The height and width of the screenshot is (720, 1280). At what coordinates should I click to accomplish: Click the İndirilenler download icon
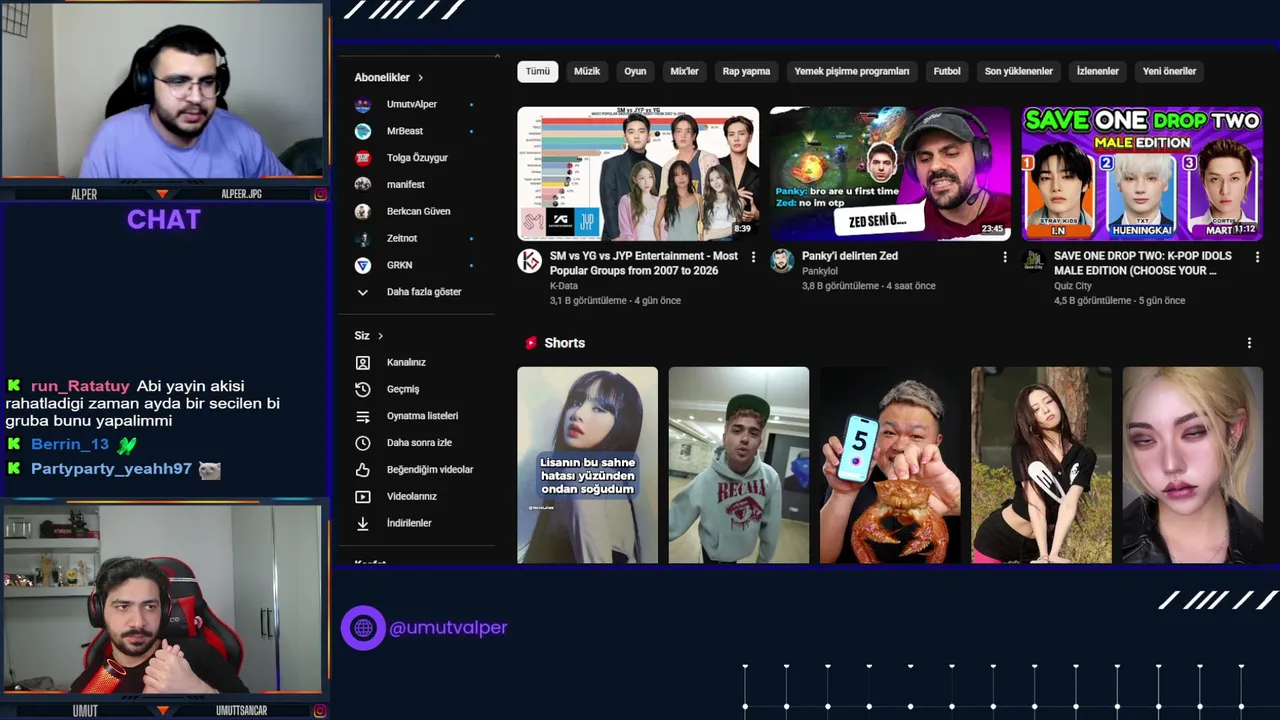363,523
